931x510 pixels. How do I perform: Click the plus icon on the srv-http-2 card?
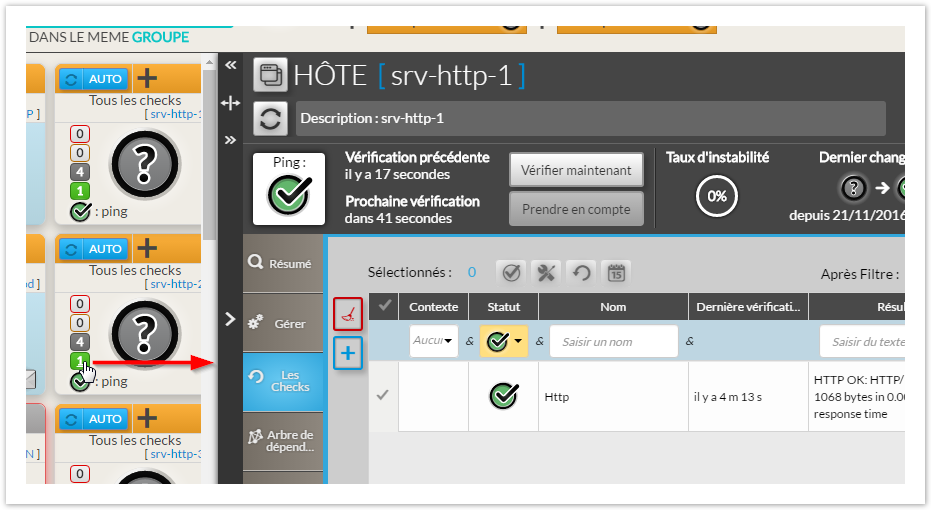147,248
